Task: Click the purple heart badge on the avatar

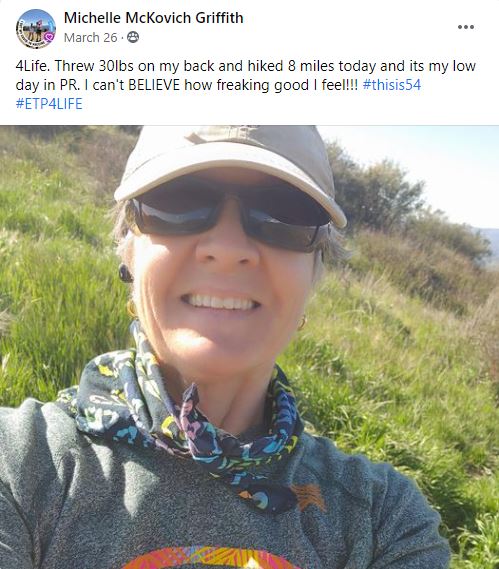Action: tap(49, 37)
